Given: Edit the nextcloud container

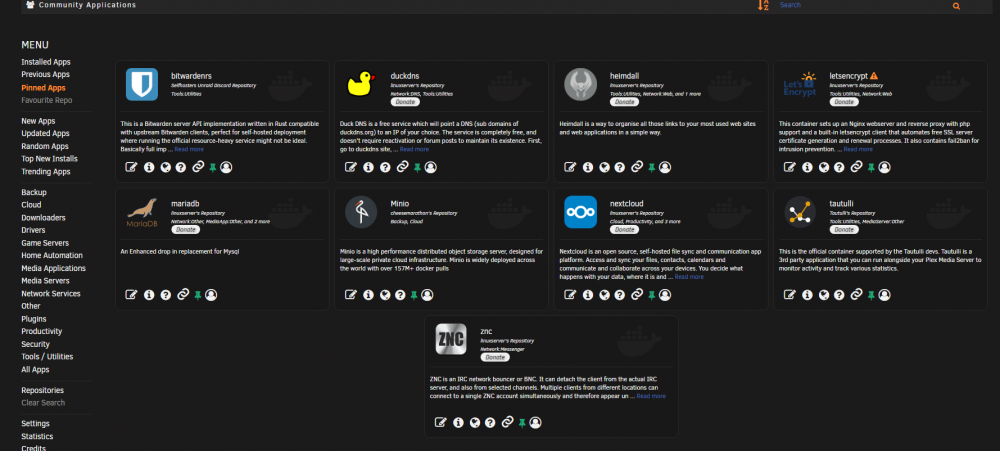Looking at the screenshot, I should tap(570, 295).
